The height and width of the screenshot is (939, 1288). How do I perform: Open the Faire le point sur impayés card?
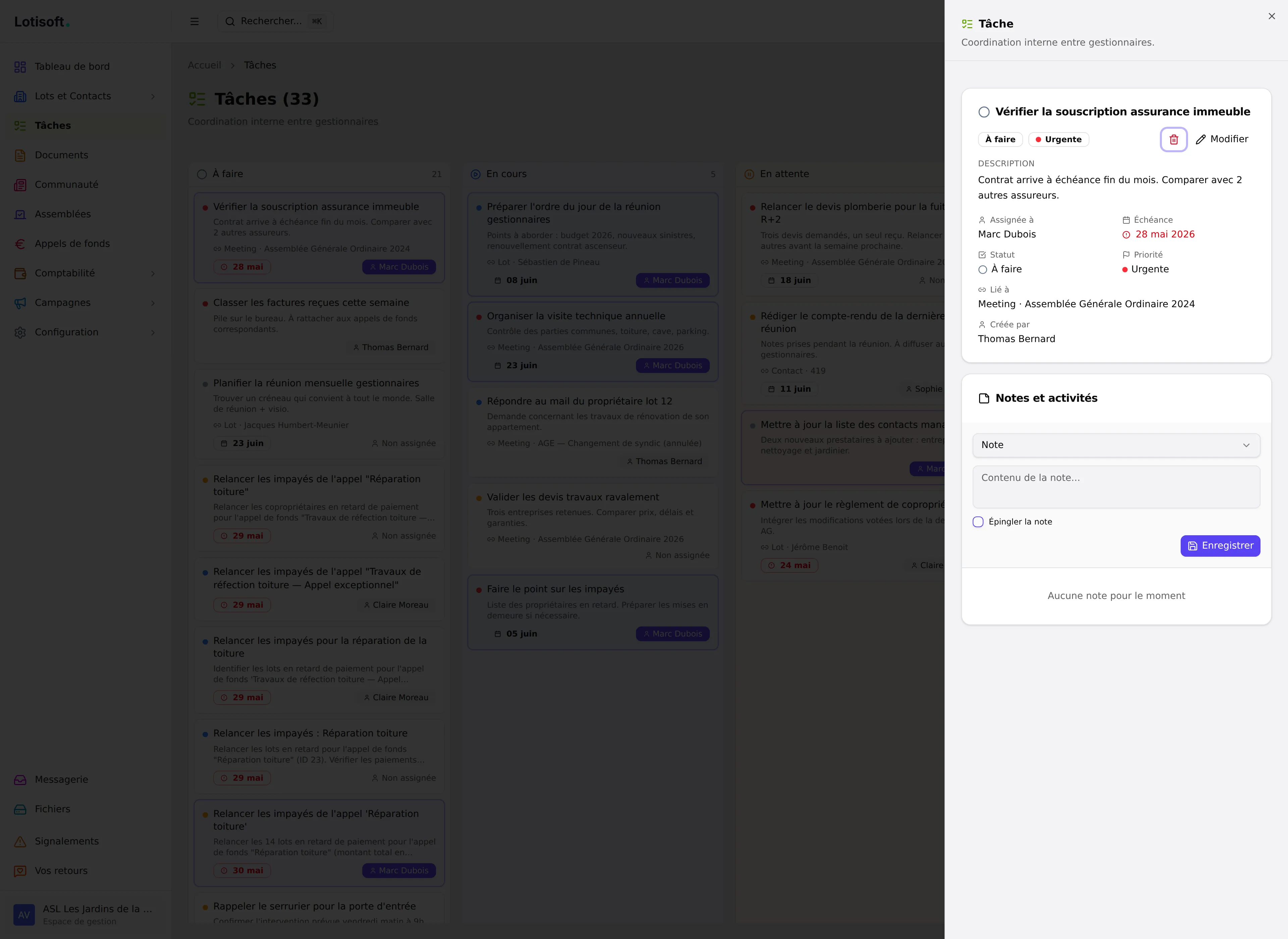pyautogui.click(x=593, y=612)
